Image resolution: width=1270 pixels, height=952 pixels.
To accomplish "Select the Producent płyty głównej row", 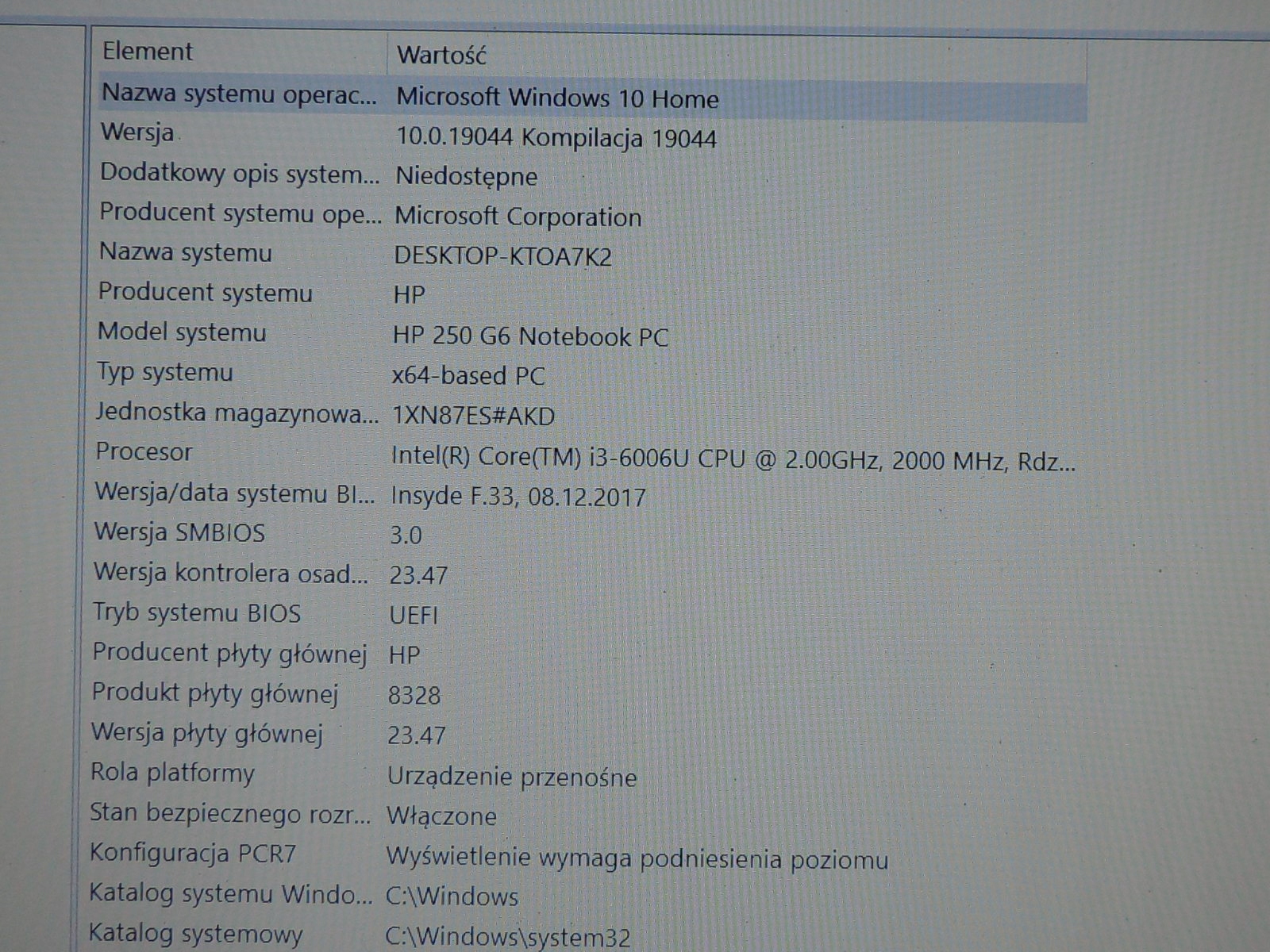I will click(229, 654).
